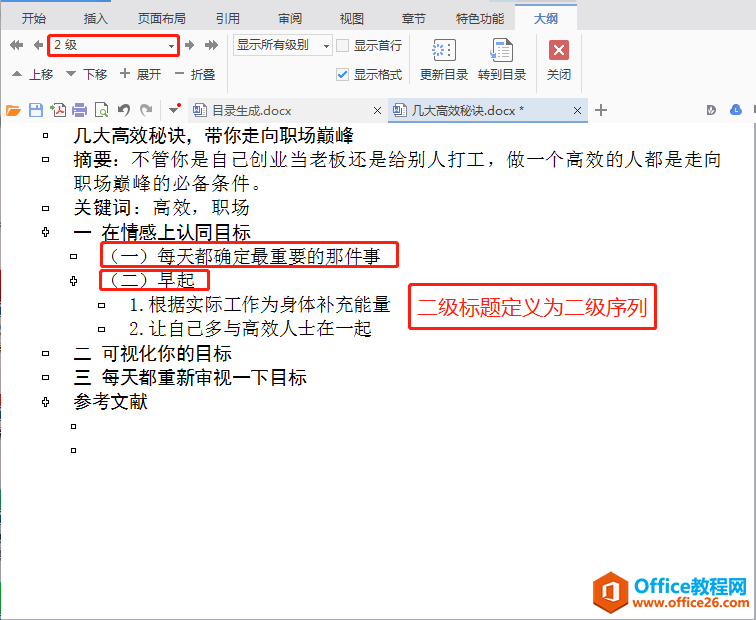The width and height of the screenshot is (756, 620).
Task: Click the 更新目录 update TOC icon
Action: click(x=444, y=50)
